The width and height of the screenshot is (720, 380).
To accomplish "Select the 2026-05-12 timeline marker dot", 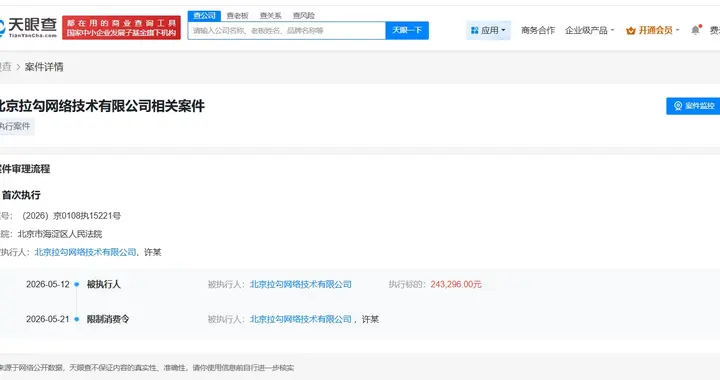I will pyautogui.click(x=77, y=285).
